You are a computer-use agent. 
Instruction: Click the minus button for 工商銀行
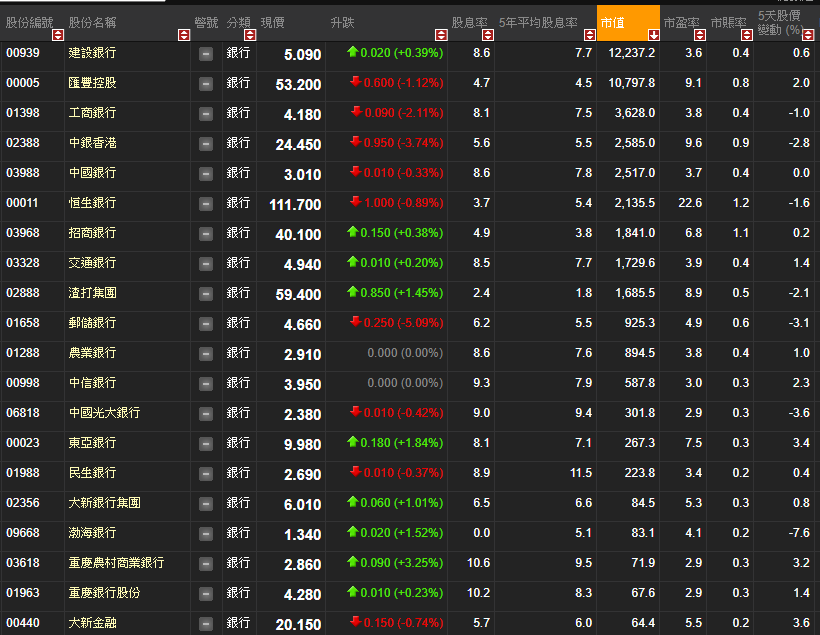[206, 114]
